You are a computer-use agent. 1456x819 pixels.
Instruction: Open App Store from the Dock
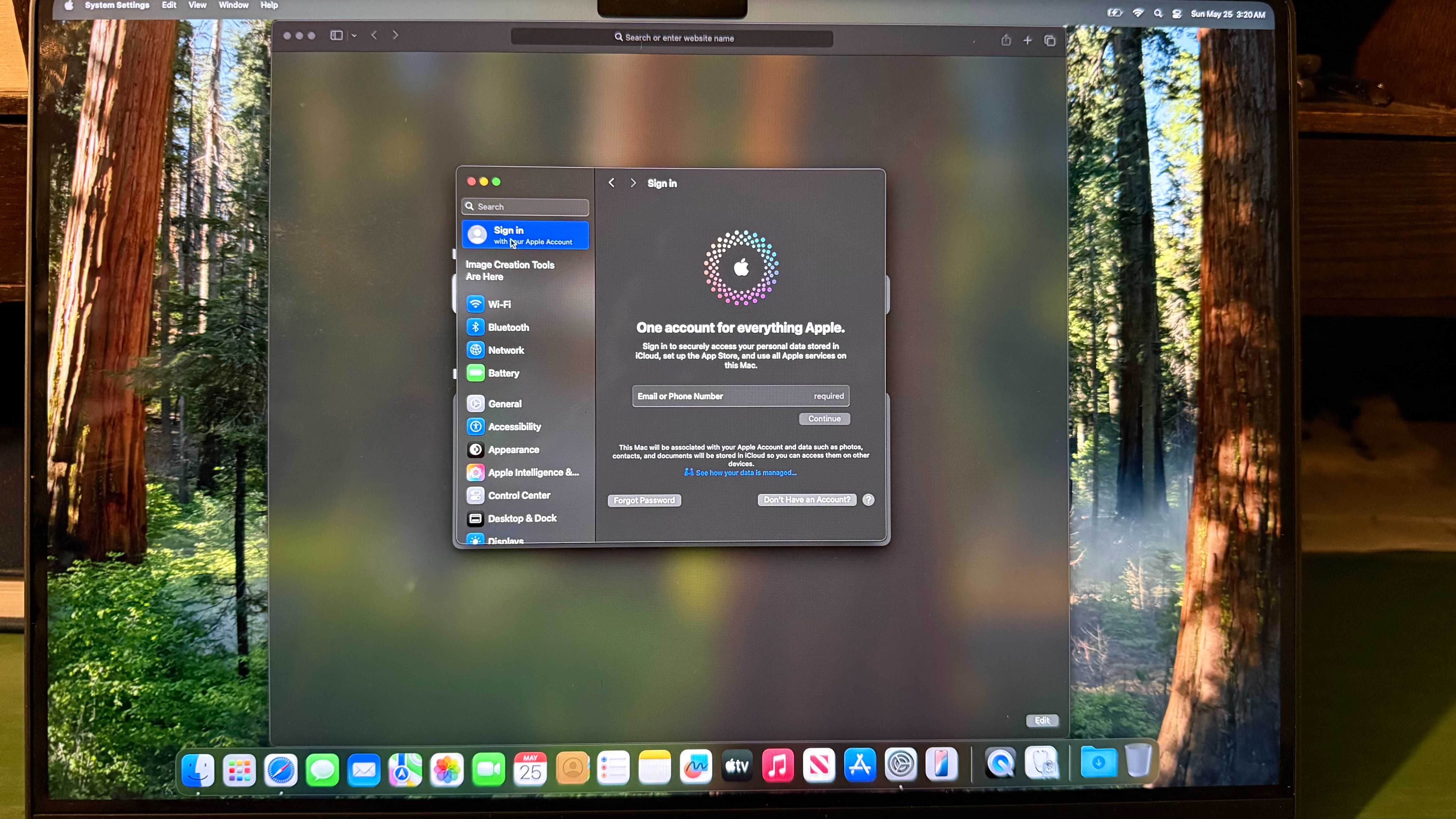click(860, 764)
